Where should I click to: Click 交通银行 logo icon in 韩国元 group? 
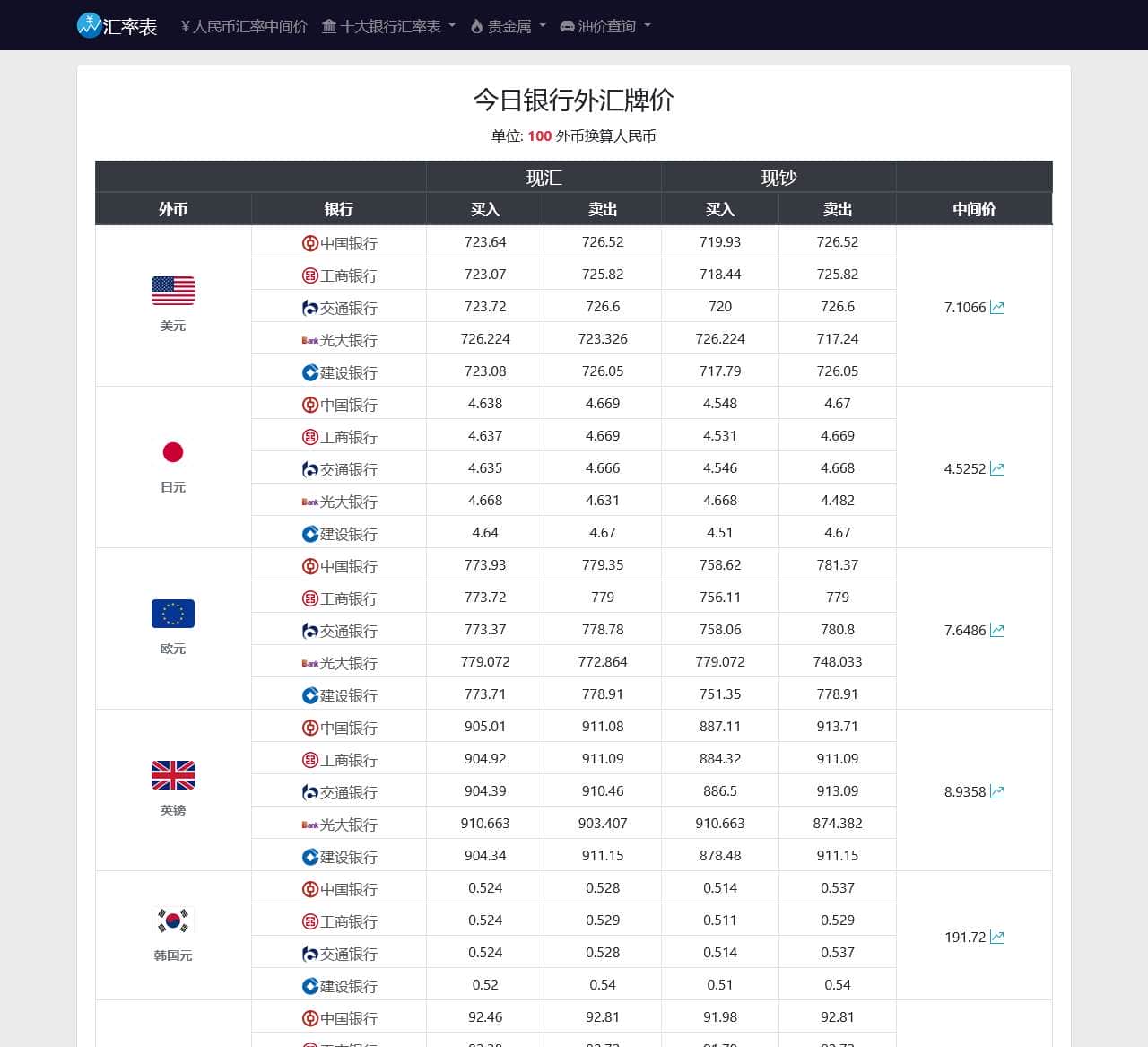310,954
